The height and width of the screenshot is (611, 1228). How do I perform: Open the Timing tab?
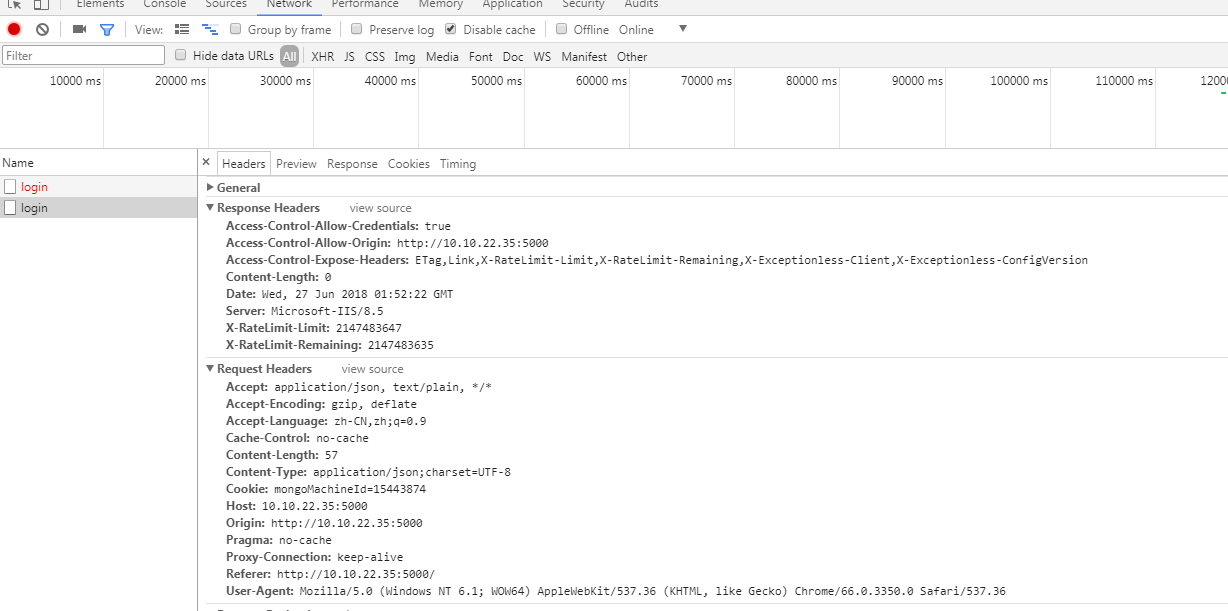coord(457,163)
